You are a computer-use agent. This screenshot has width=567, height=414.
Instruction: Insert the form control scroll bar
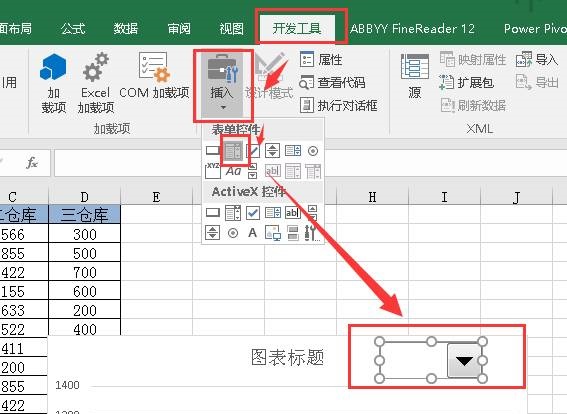coord(252,171)
